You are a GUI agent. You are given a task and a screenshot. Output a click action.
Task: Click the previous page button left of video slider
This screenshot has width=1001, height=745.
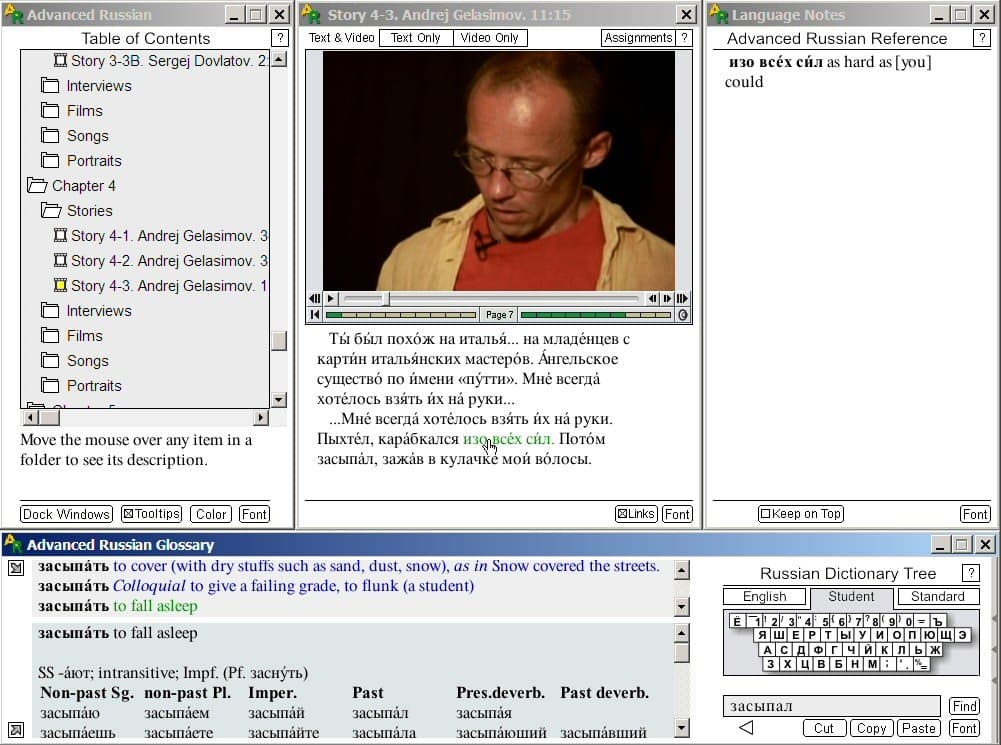click(x=315, y=298)
